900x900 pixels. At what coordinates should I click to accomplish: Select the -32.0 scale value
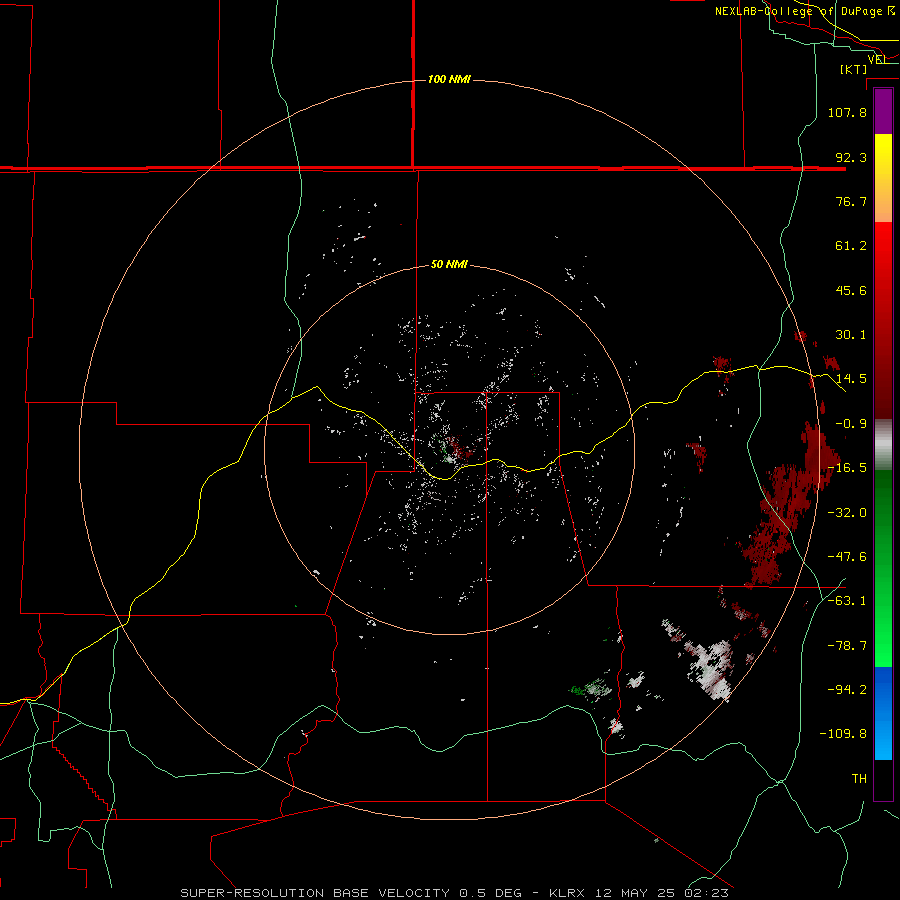(847, 513)
